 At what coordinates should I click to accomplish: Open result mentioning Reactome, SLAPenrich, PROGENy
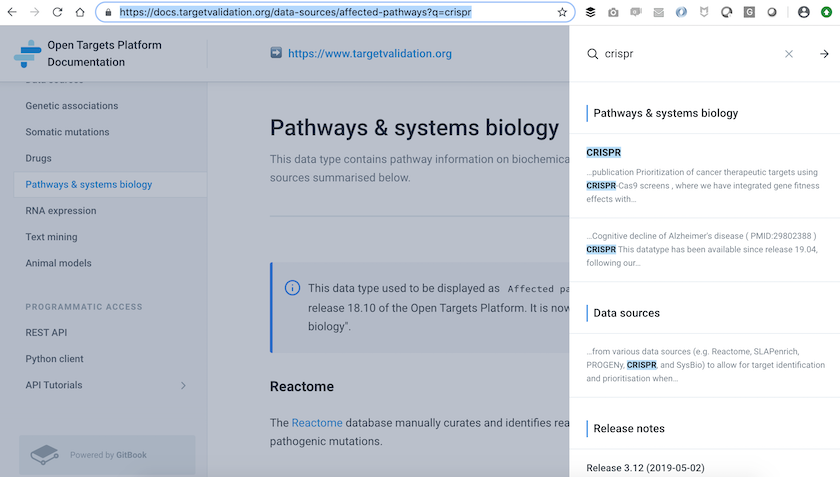[x=704, y=365]
